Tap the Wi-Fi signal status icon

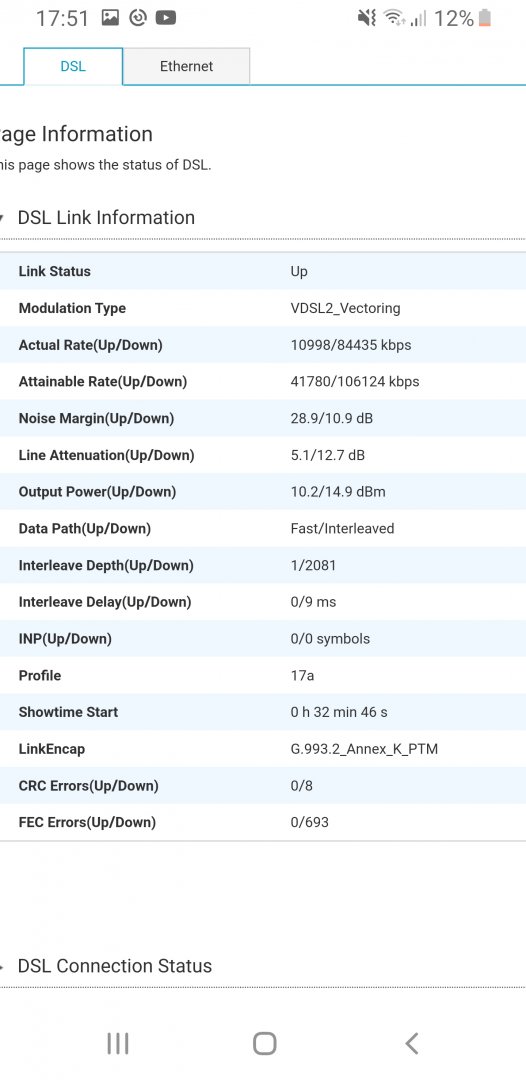pos(394,18)
